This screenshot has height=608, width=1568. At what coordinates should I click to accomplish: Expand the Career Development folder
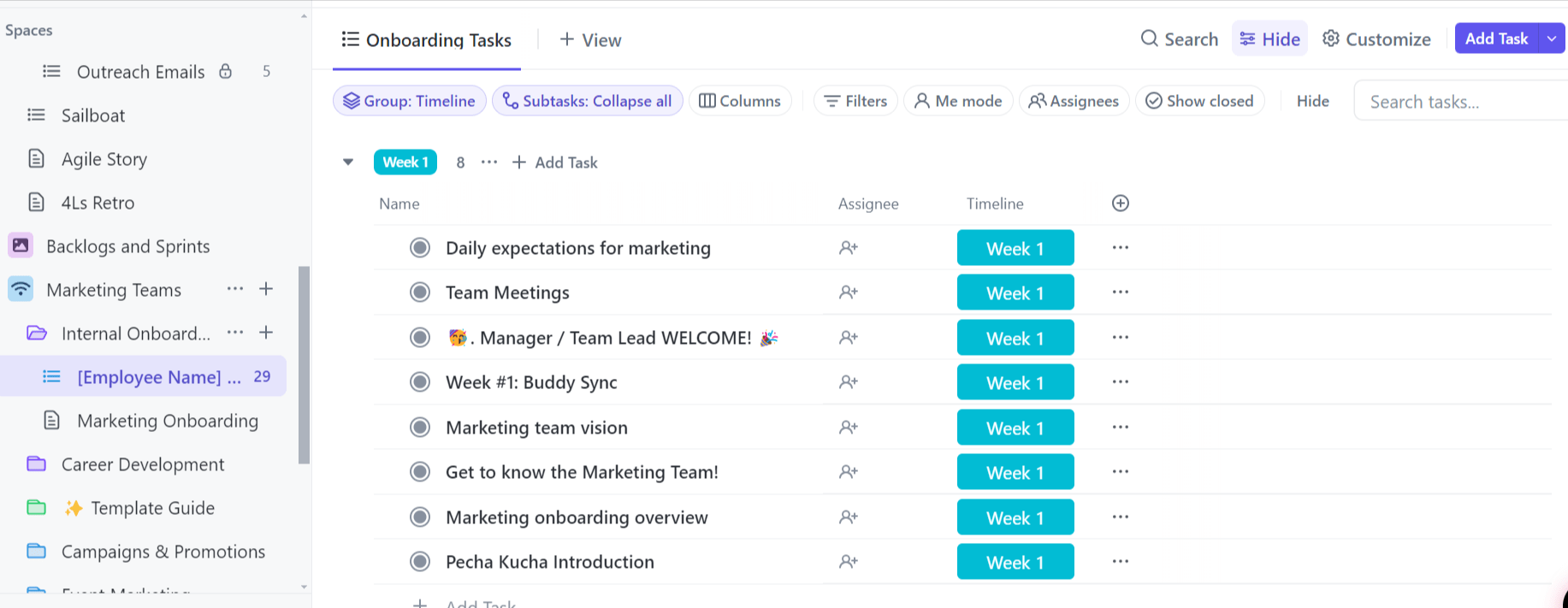[x=36, y=463]
